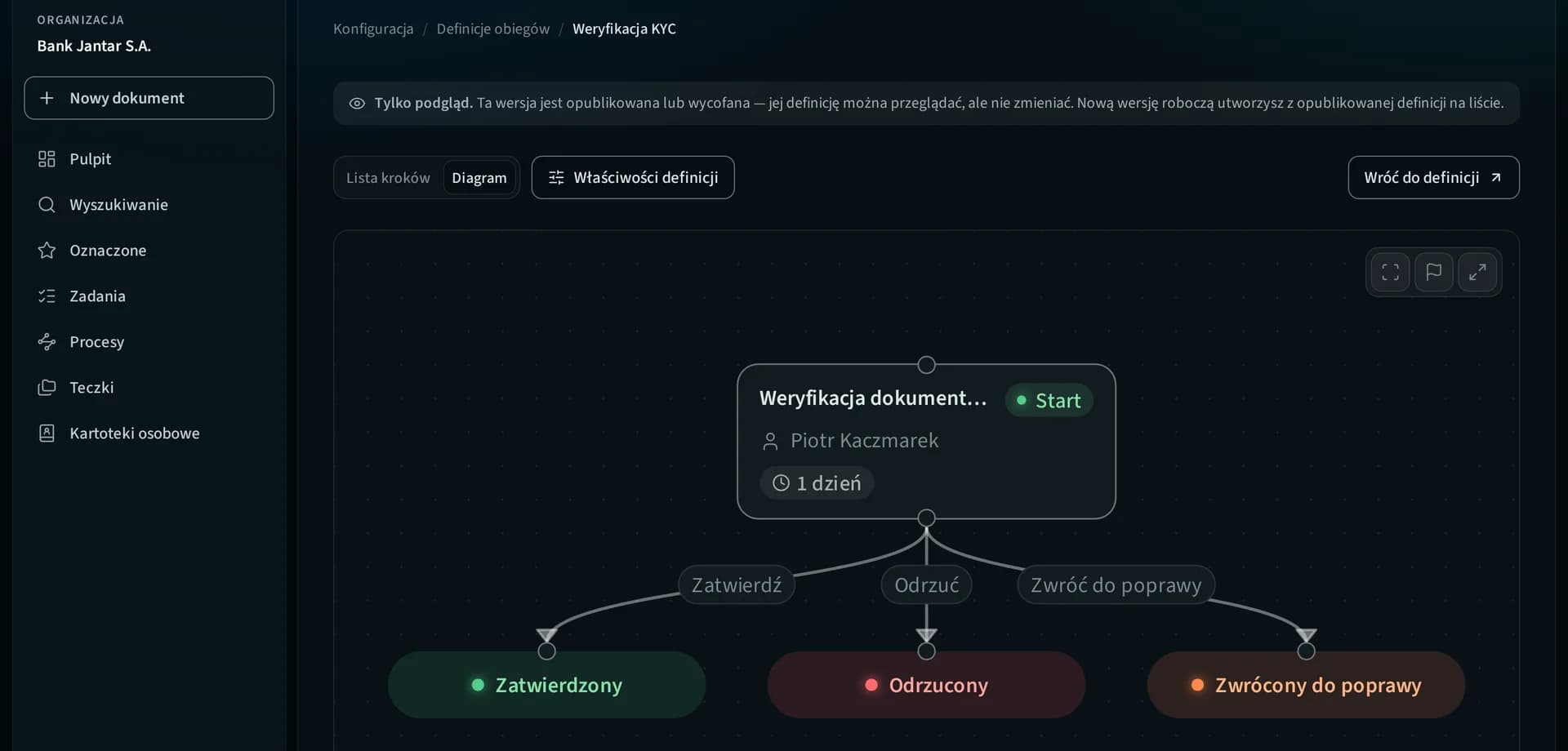Click the Kartoteki osobowe card icon
Image resolution: width=1568 pixels, height=751 pixels.
[47, 433]
